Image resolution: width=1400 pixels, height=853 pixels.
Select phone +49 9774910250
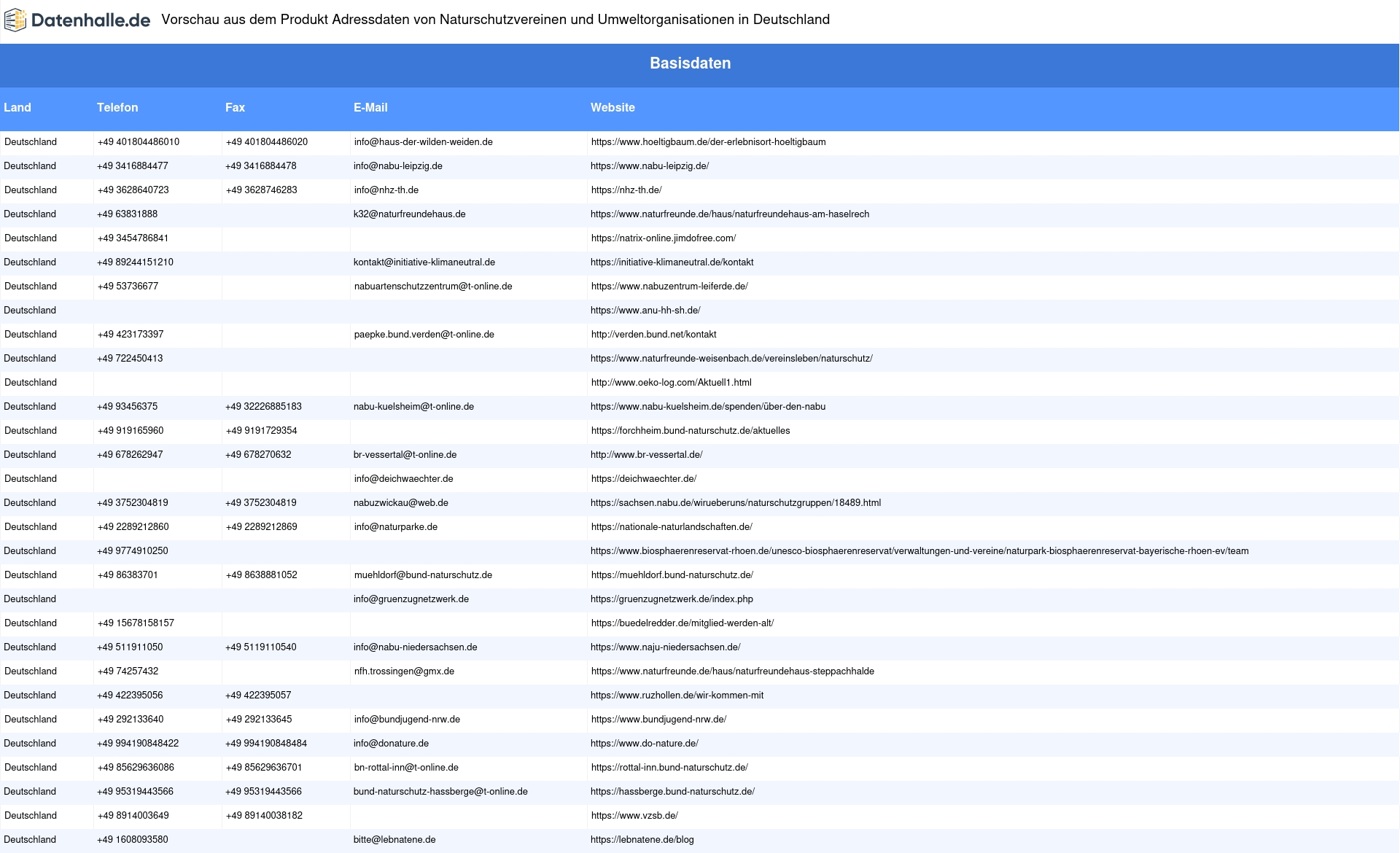(133, 551)
